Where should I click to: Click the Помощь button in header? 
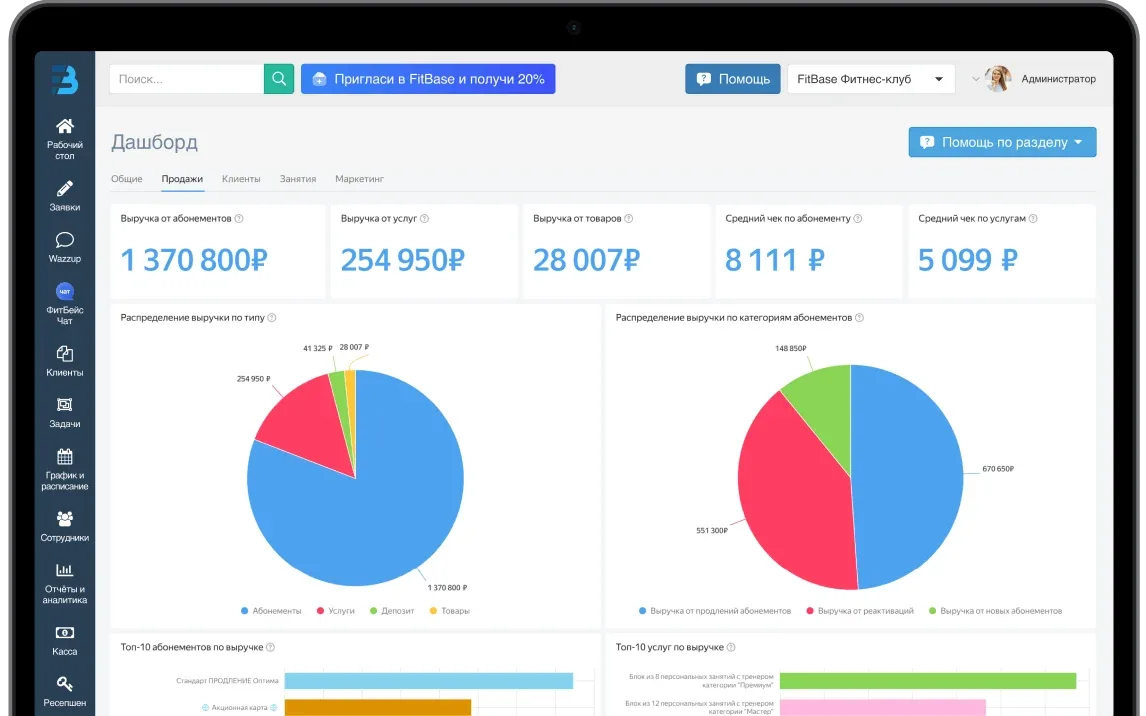pos(732,79)
